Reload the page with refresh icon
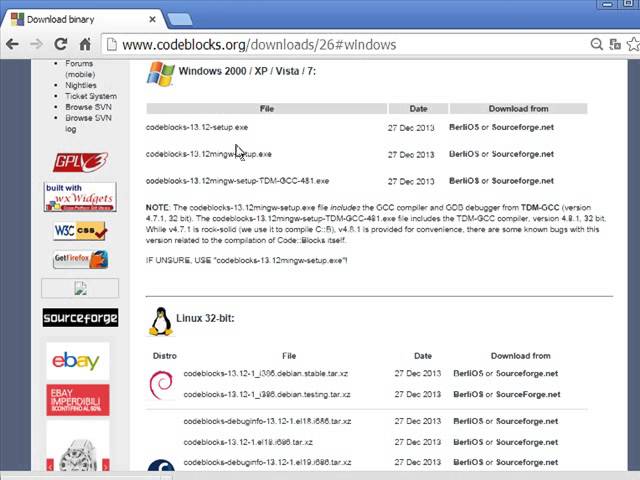 [61, 44]
